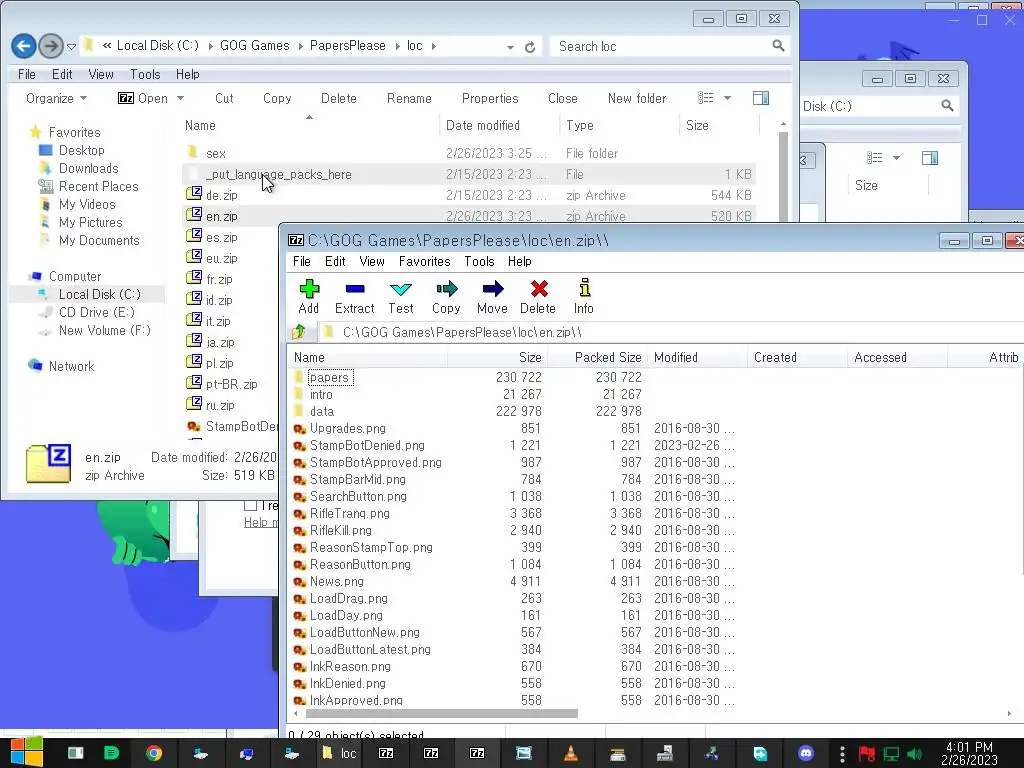Click the sex folder icon in Explorer
This screenshot has height=768, width=1024.
(x=193, y=152)
